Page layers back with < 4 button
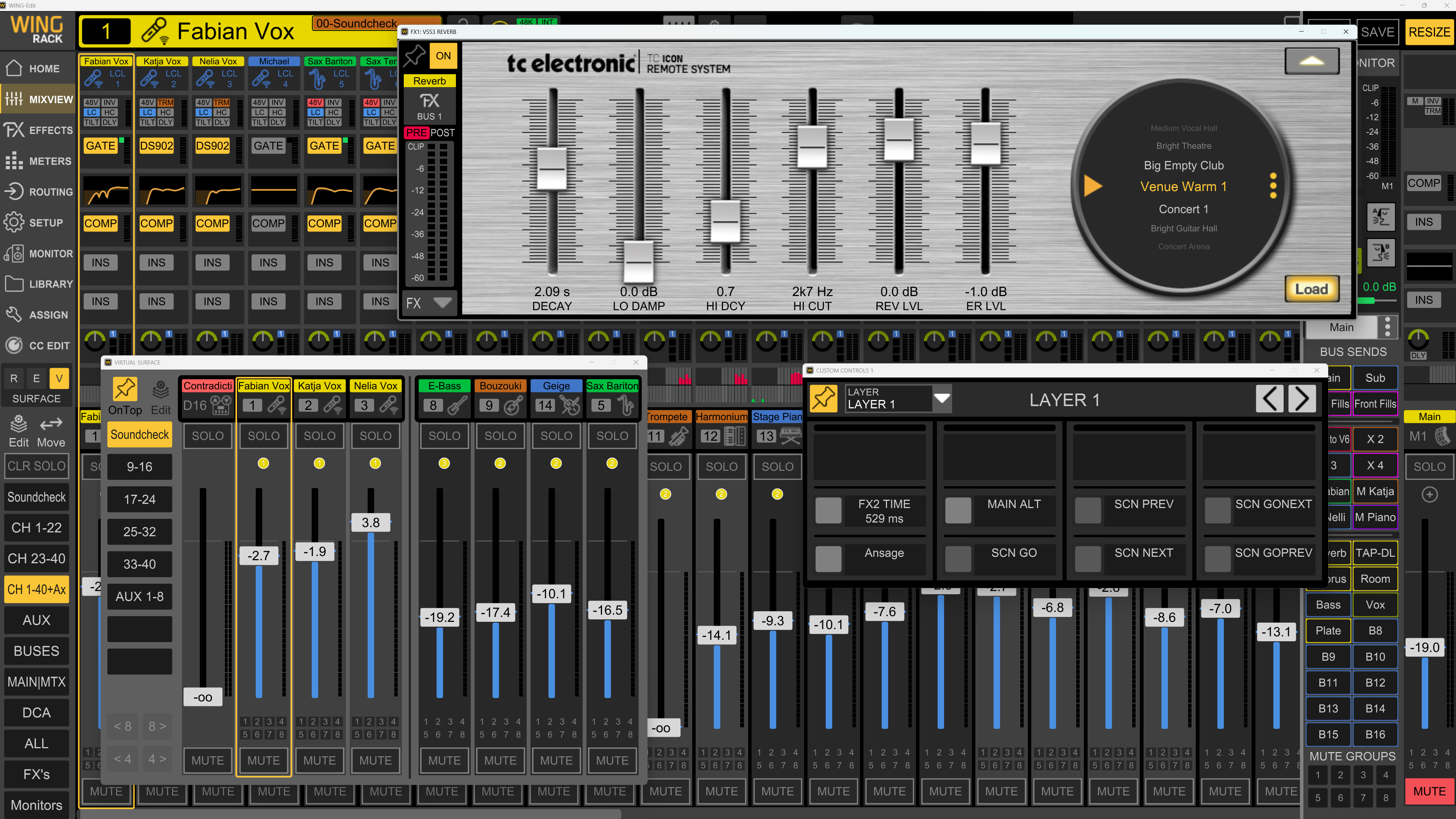 point(123,759)
